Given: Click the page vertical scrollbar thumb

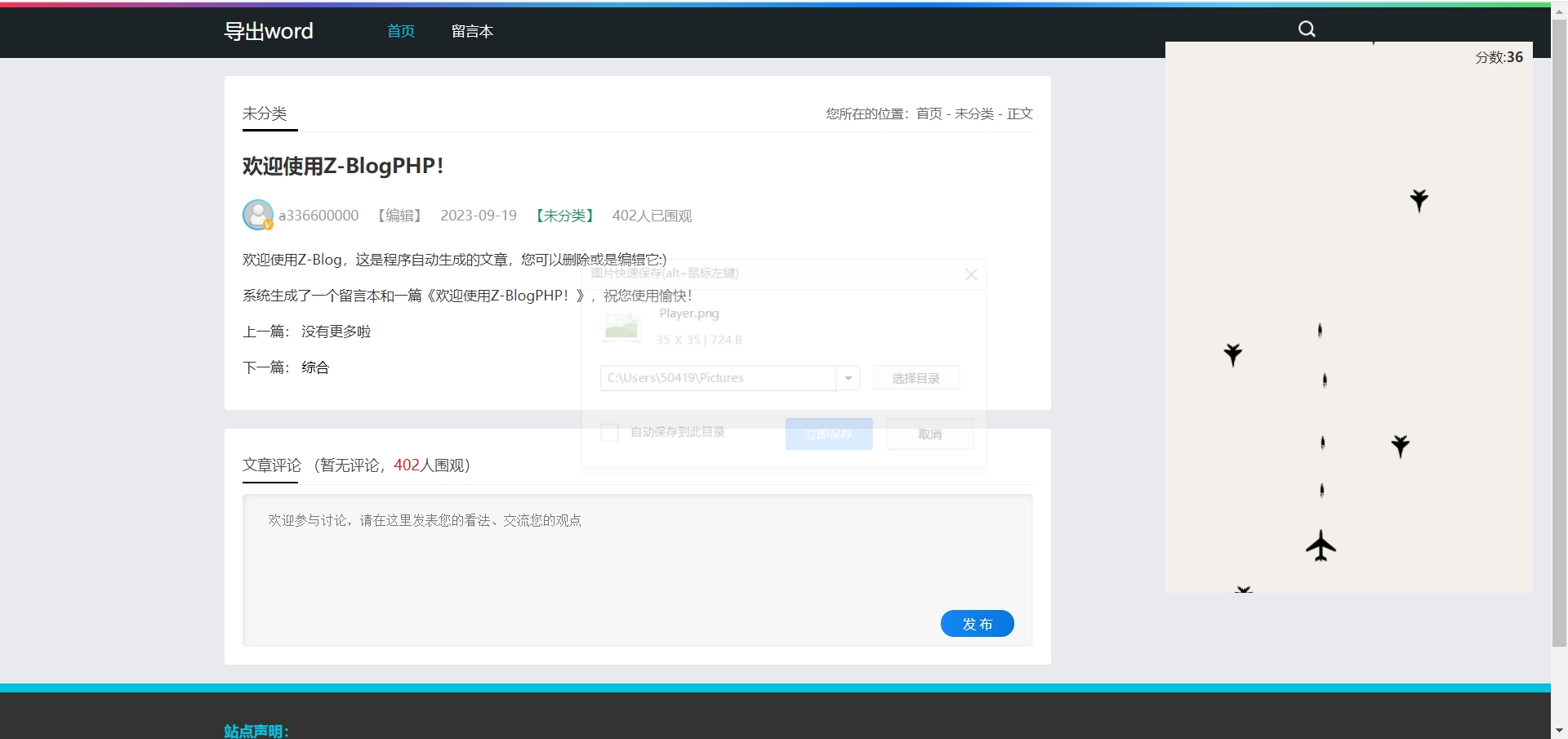Looking at the screenshot, I should click(1559, 332).
